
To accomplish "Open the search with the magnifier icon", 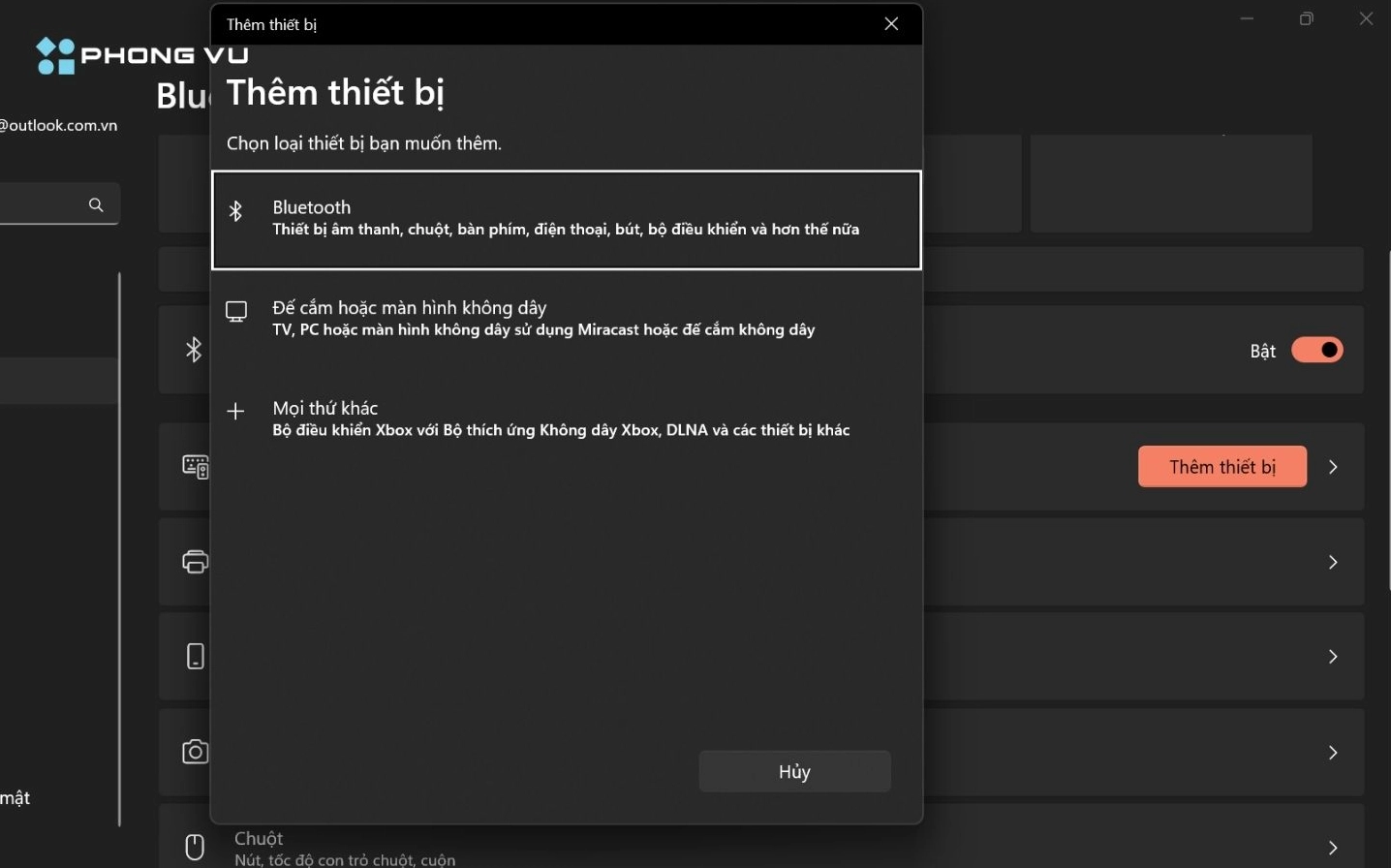I will [96, 204].
